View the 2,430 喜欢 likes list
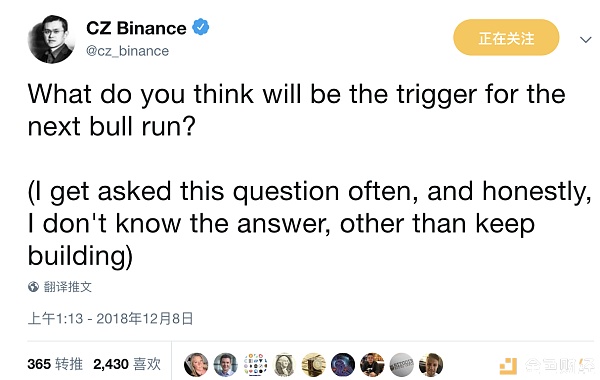This screenshot has width=600, height=380. coord(127,364)
